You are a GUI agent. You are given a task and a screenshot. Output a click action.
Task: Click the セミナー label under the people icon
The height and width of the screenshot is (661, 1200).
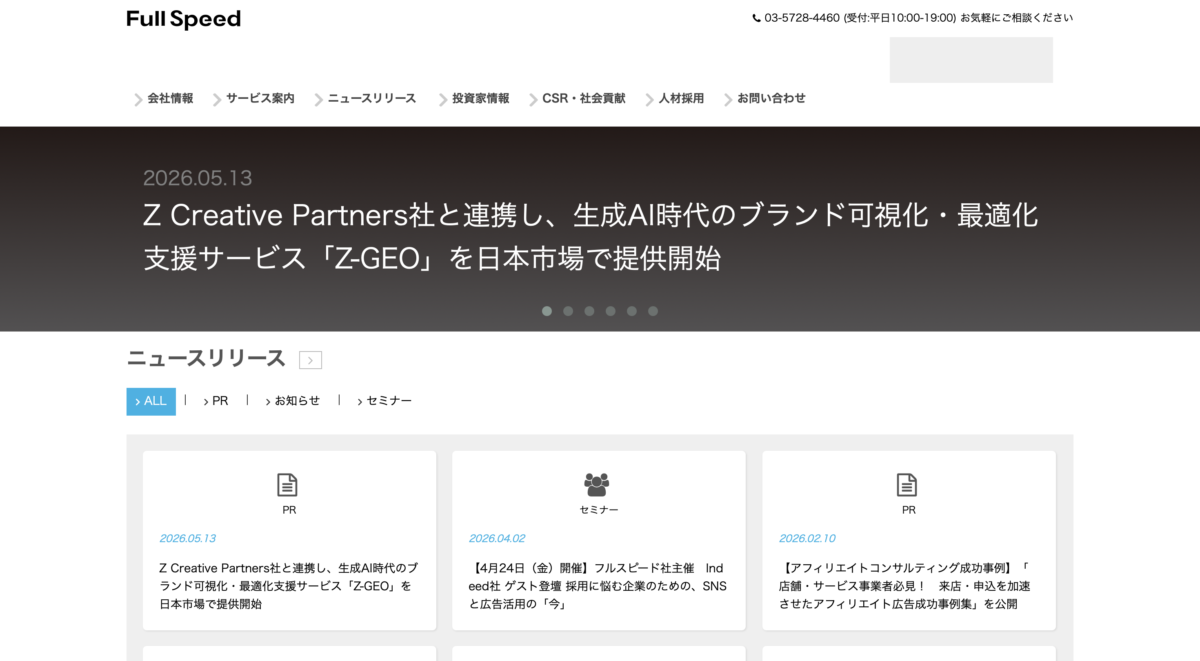[x=599, y=510]
